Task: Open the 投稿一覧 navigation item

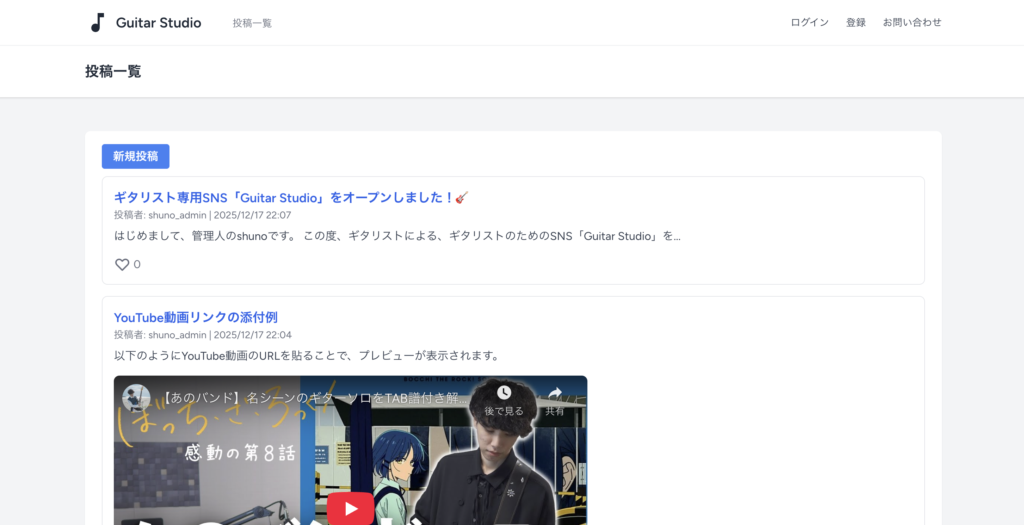Action: click(x=252, y=23)
